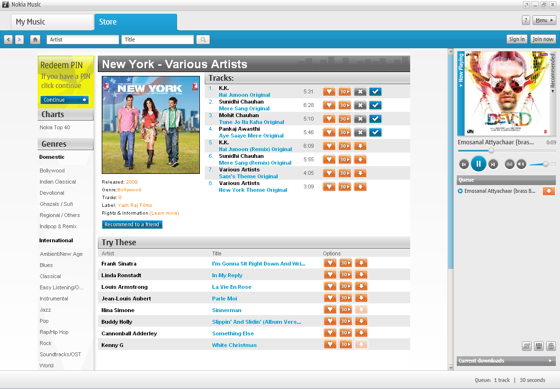
Task: Go back with the left arrow button
Action: pos(8,40)
